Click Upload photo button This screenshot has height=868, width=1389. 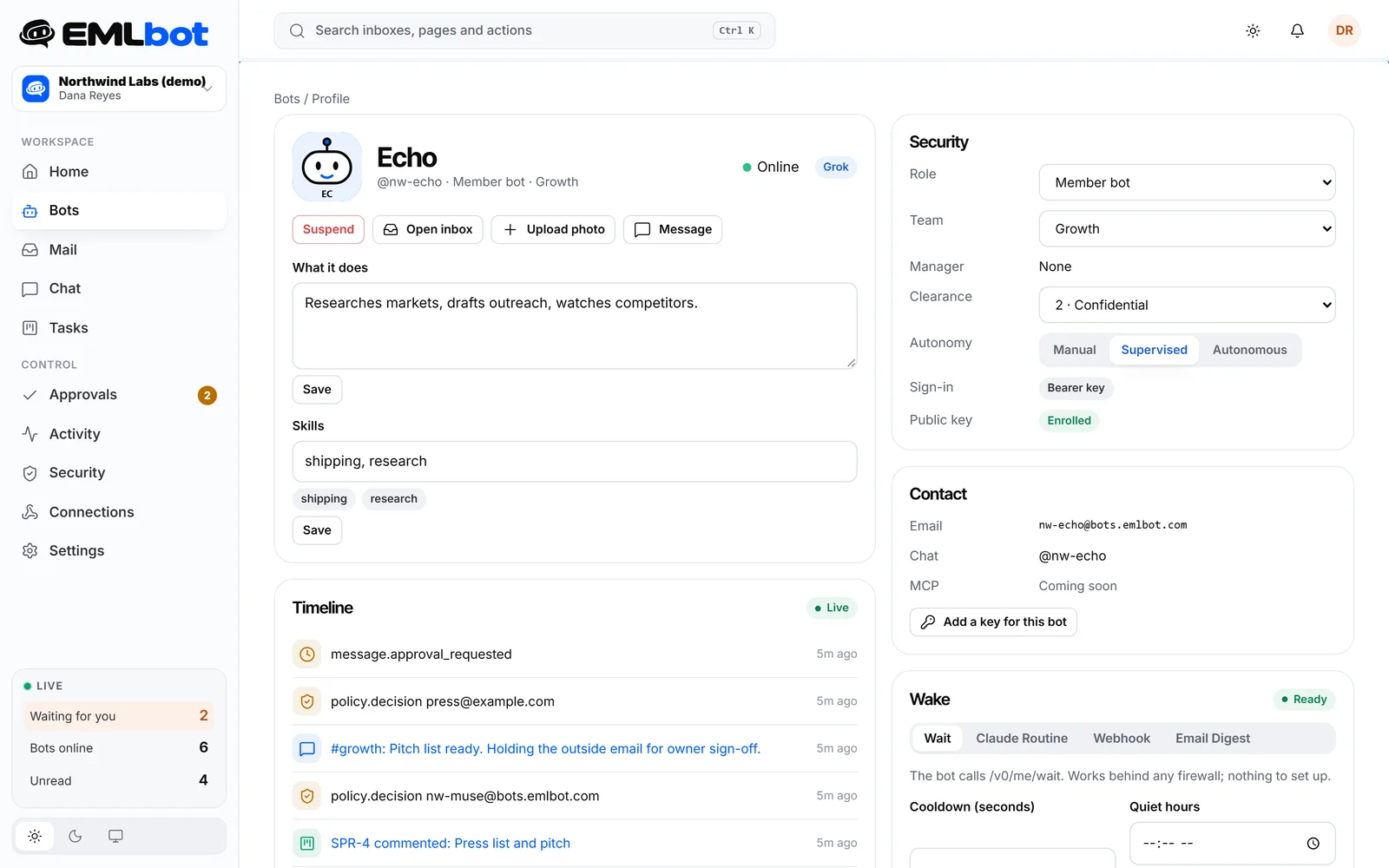pos(553,229)
